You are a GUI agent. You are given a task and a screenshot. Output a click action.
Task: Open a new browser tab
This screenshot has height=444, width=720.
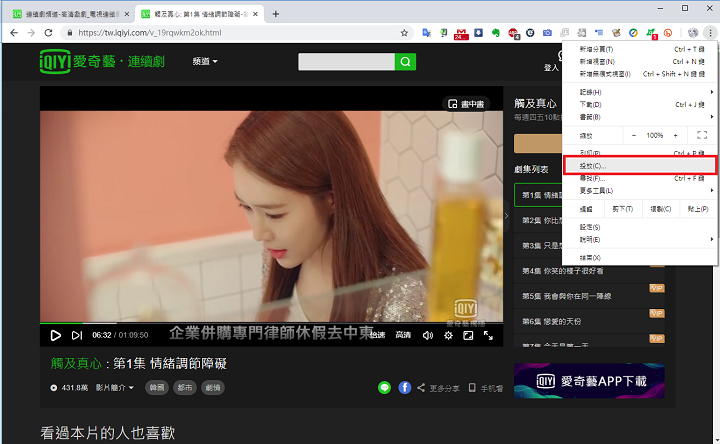276,14
